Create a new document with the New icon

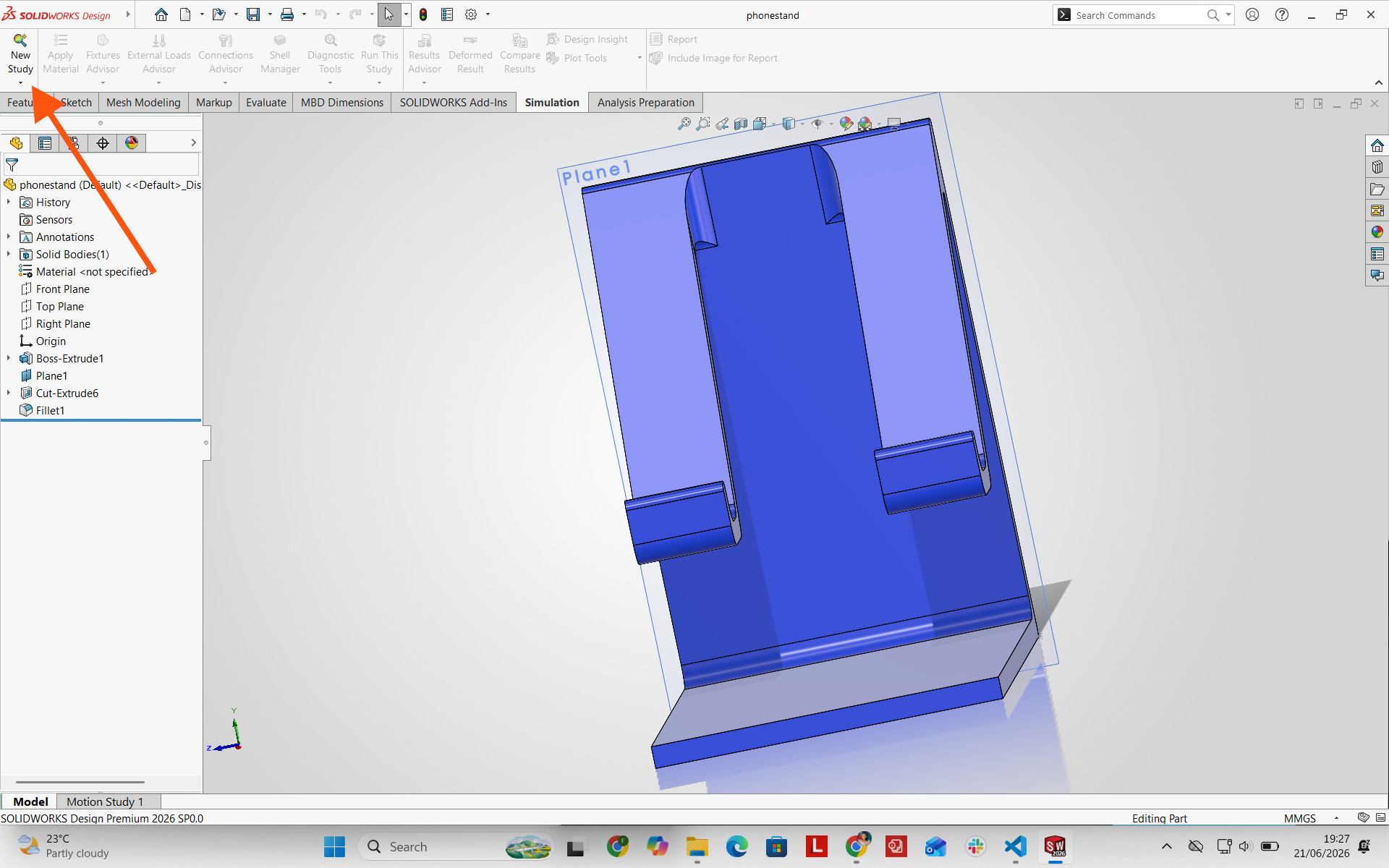[185, 14]
